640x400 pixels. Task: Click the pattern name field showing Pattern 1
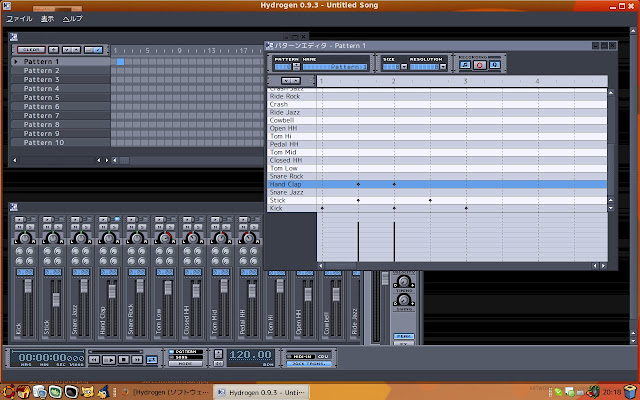[335, 67]
